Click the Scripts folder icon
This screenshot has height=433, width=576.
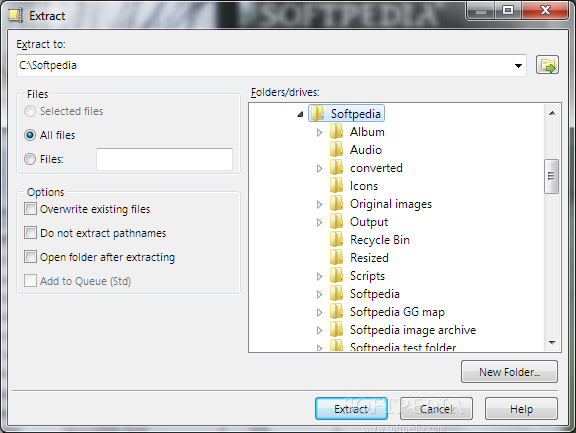point(336,275)
